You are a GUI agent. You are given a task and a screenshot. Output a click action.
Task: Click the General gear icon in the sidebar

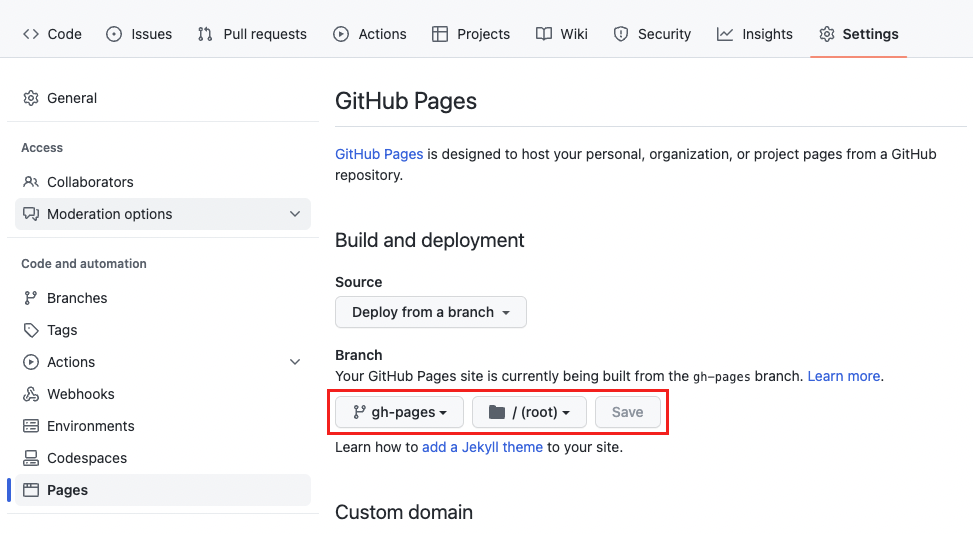click(x=31, y=98)
